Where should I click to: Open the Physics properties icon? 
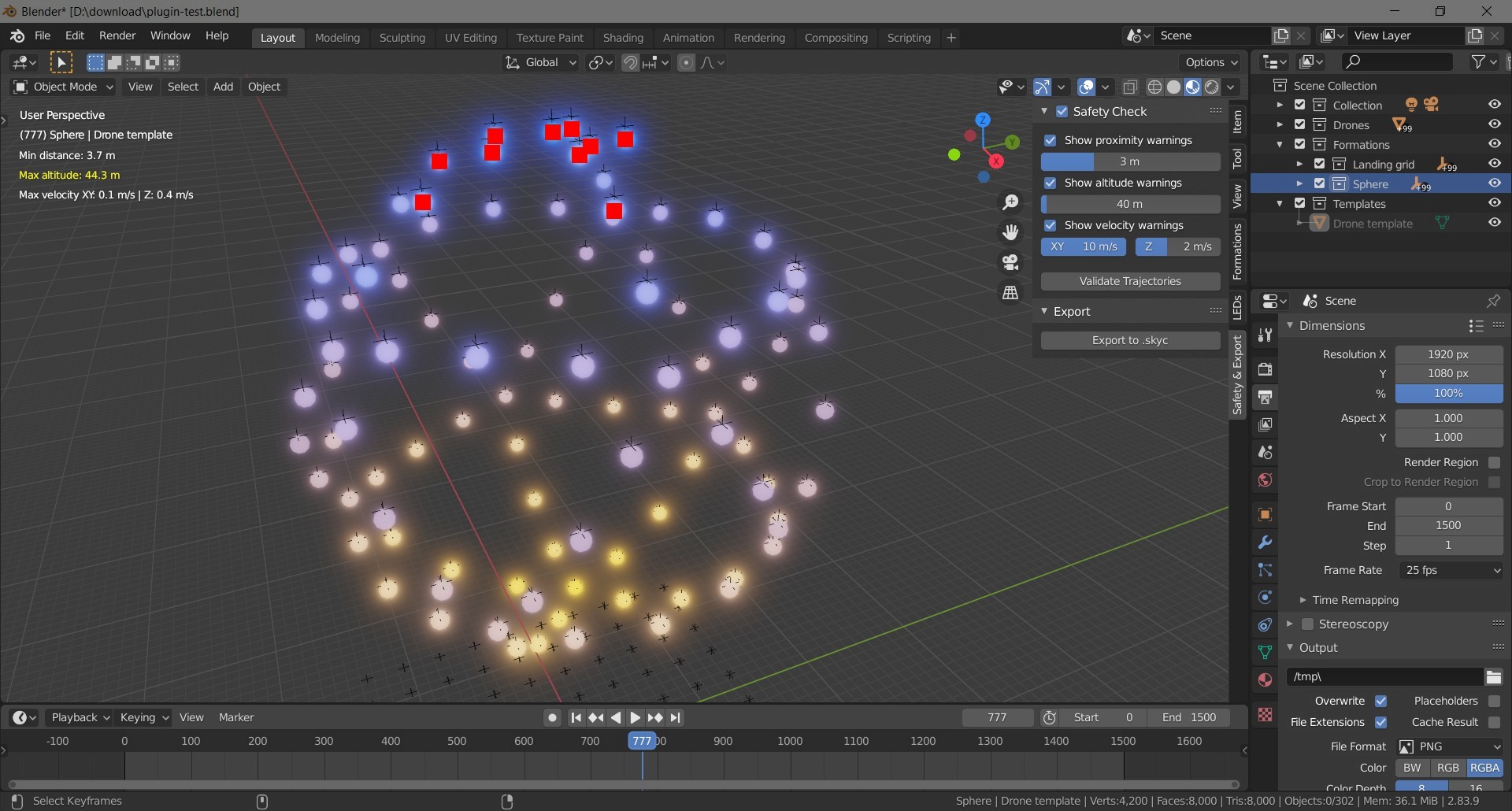pos(1266,598)
